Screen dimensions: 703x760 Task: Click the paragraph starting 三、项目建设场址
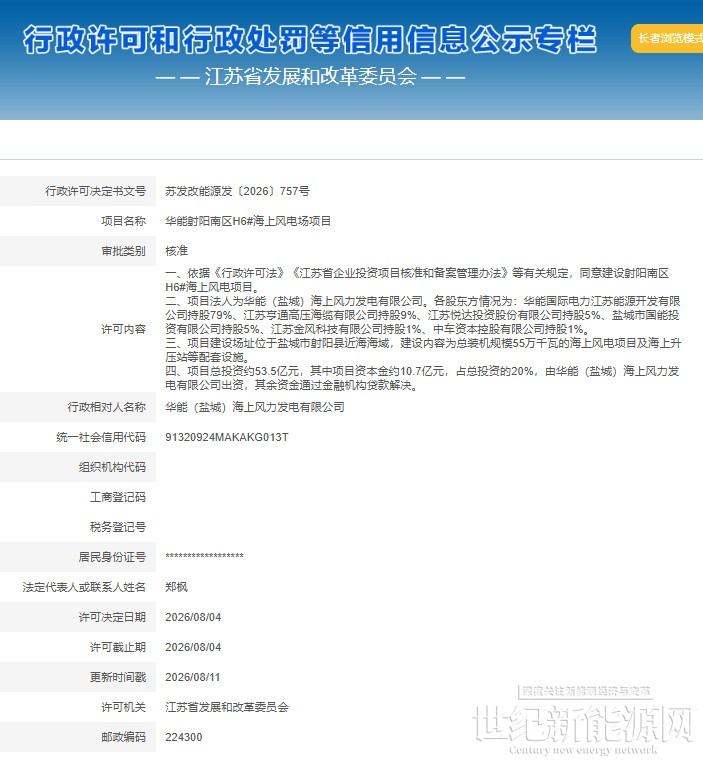tap(423, 350)
